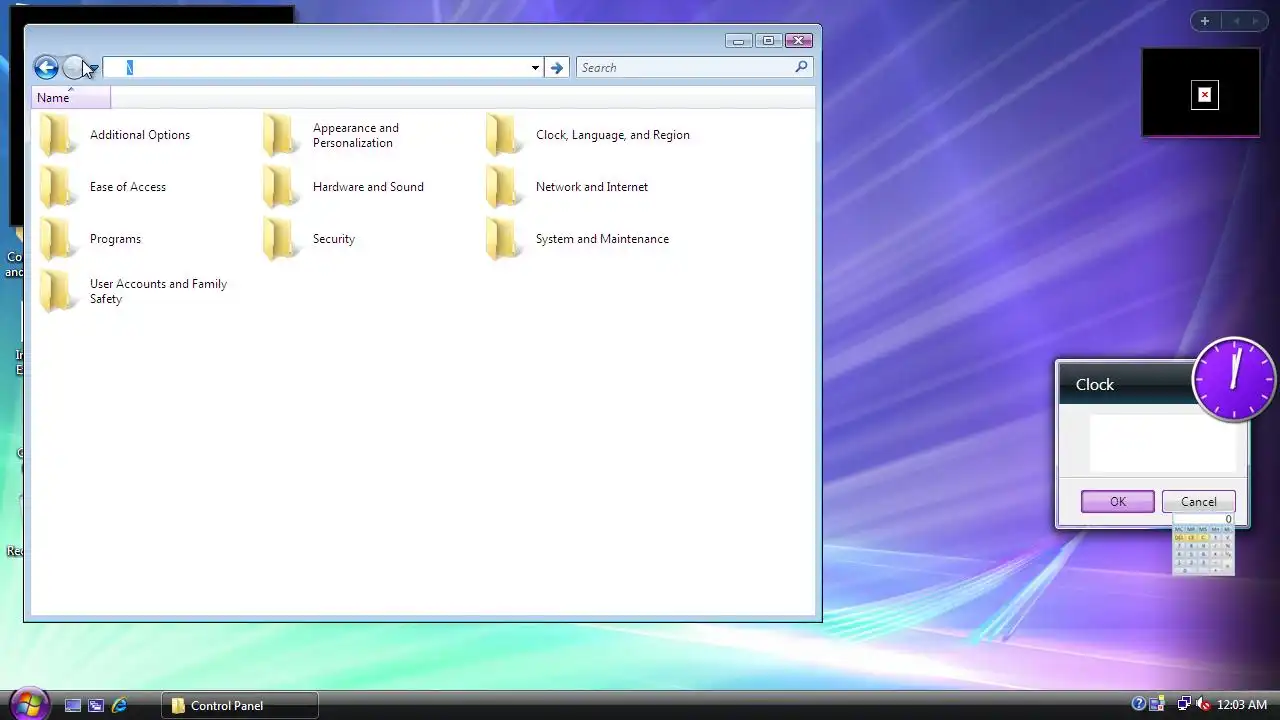Click the 12:03 AM taskbar clock
The image size is (1280, 720).
point(1241,705)
